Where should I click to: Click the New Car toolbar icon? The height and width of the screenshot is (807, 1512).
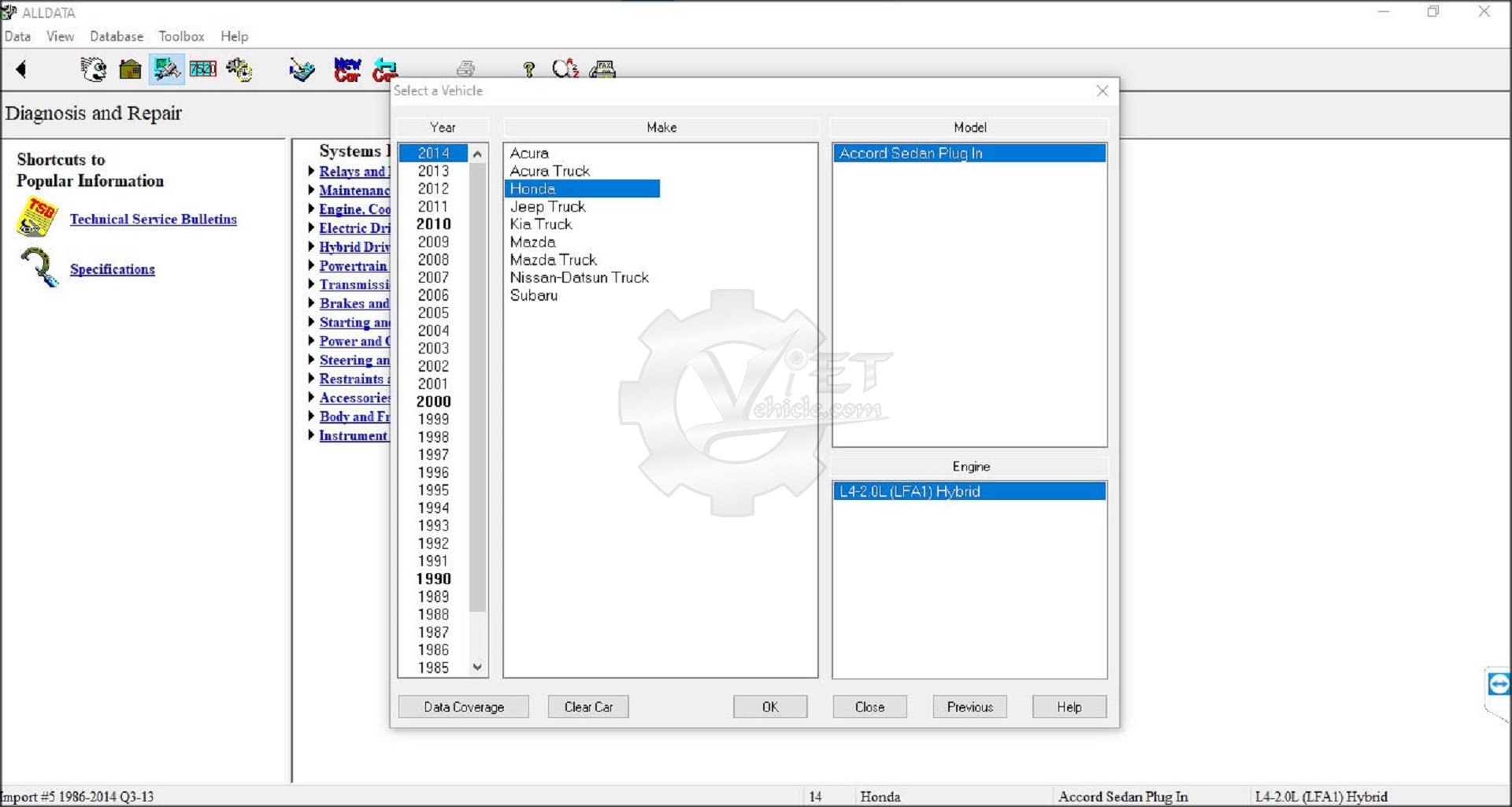[x=347, y=69]
